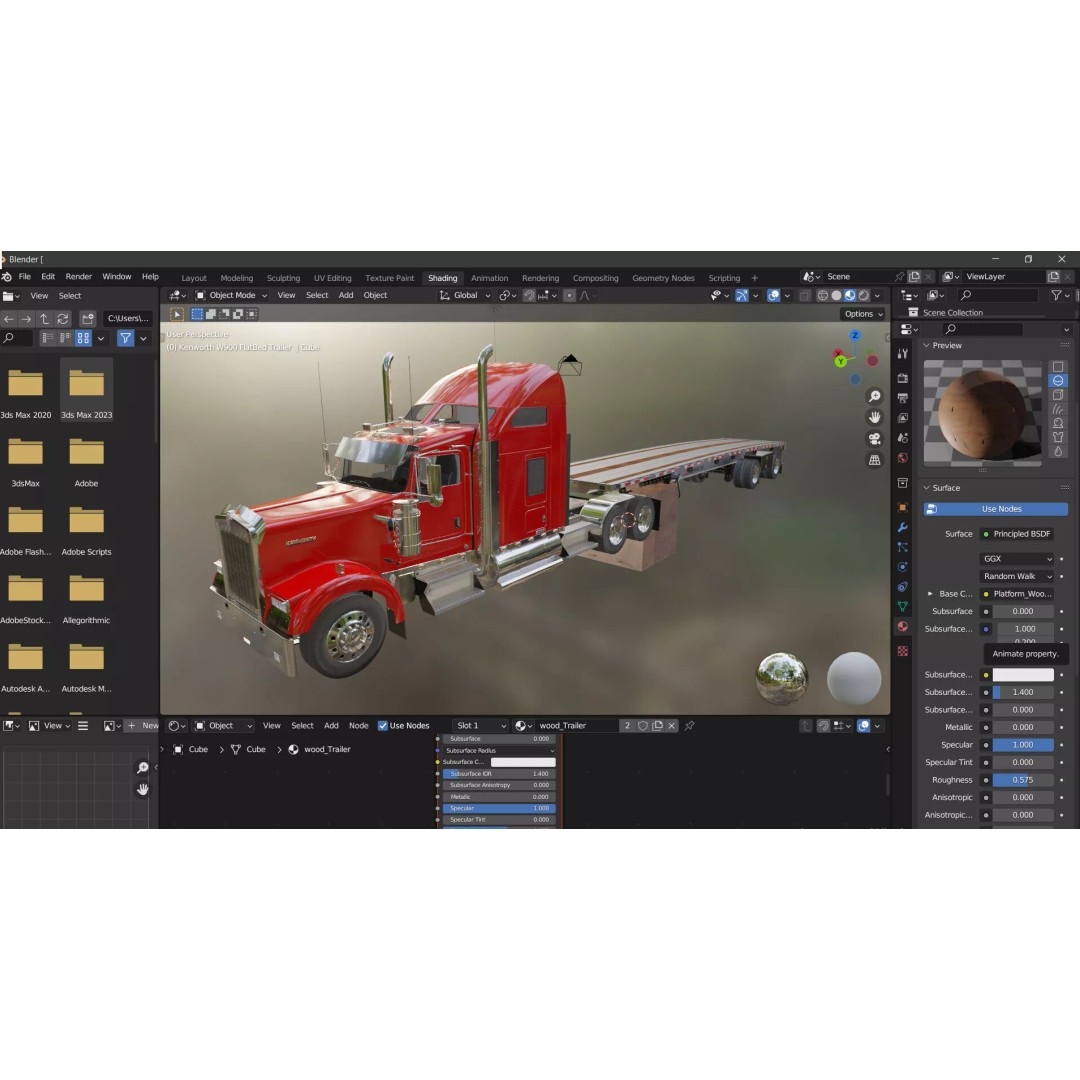Switch to material preview shading
This screenshot has width=1080, height=1080.
pos(850,295)
